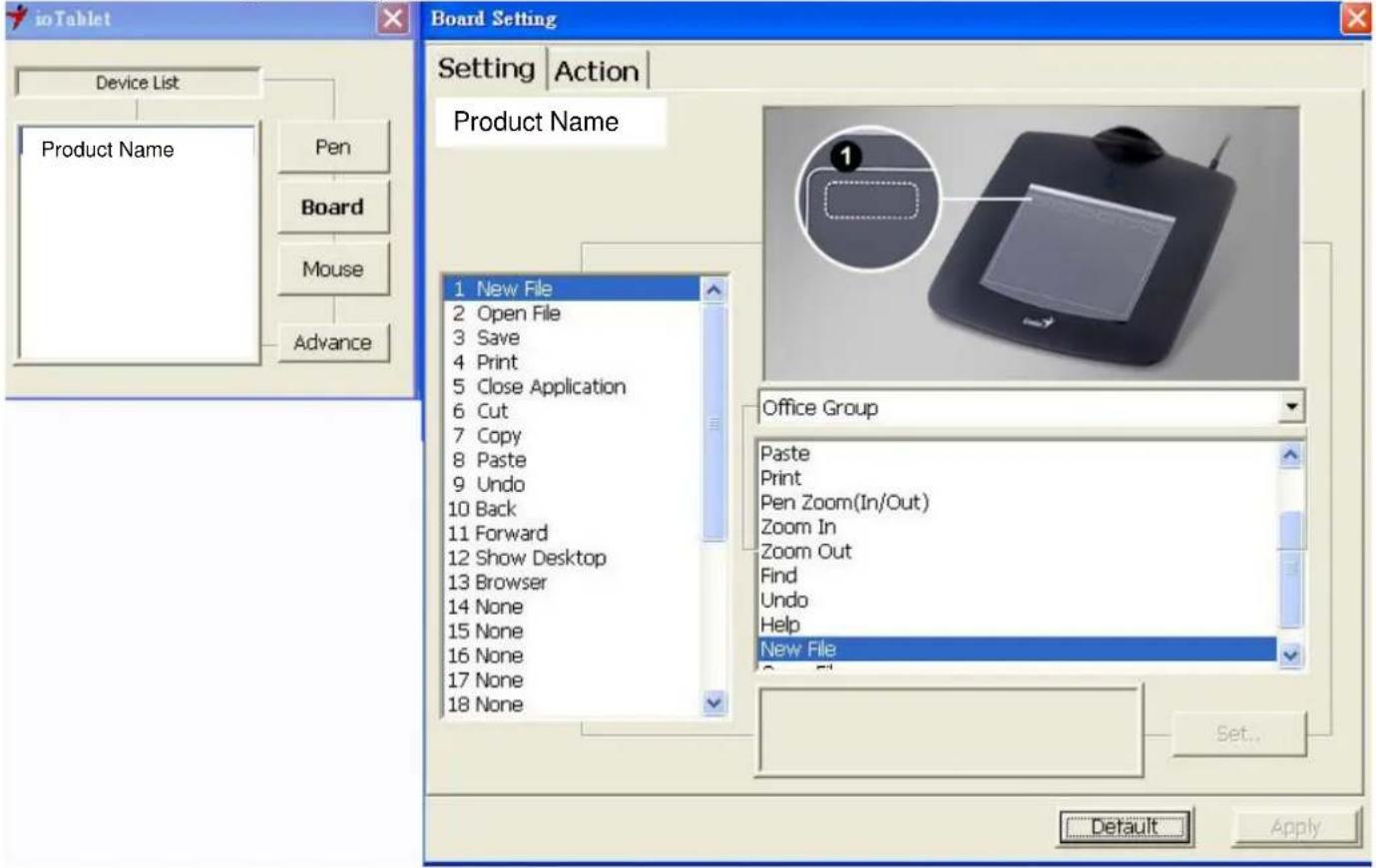Click the Advance button in ioTablet
This screenshot has height=868, width=1376.
[333, 342]
